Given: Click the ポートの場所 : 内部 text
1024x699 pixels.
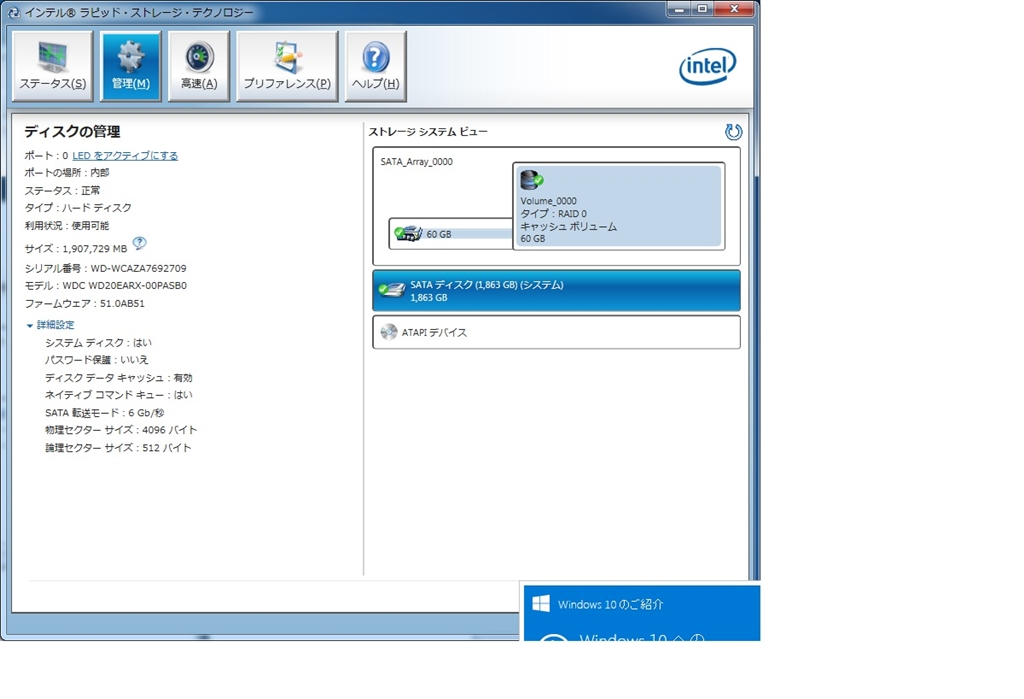Looking at the screenshot, I should 67,172.
